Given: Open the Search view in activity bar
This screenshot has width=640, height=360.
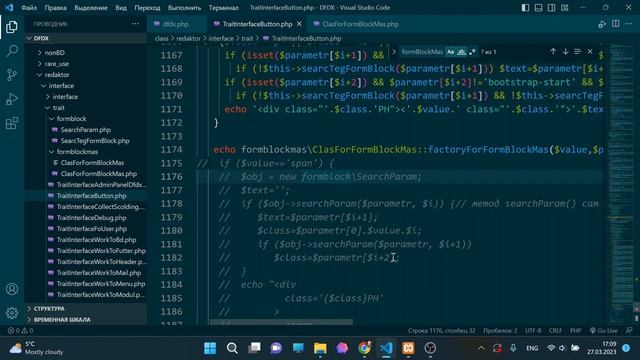Looking at the screenshot, I should point(12,51).
